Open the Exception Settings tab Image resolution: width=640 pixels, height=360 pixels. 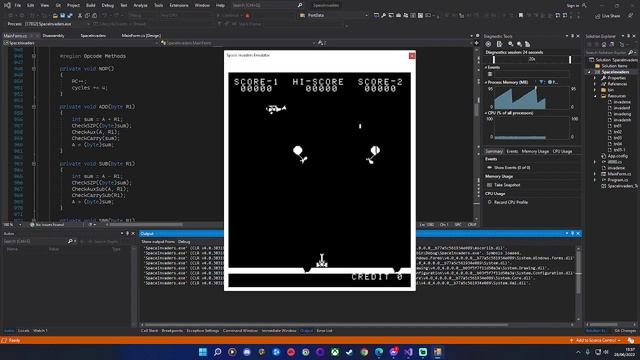(x=202, y=331)
